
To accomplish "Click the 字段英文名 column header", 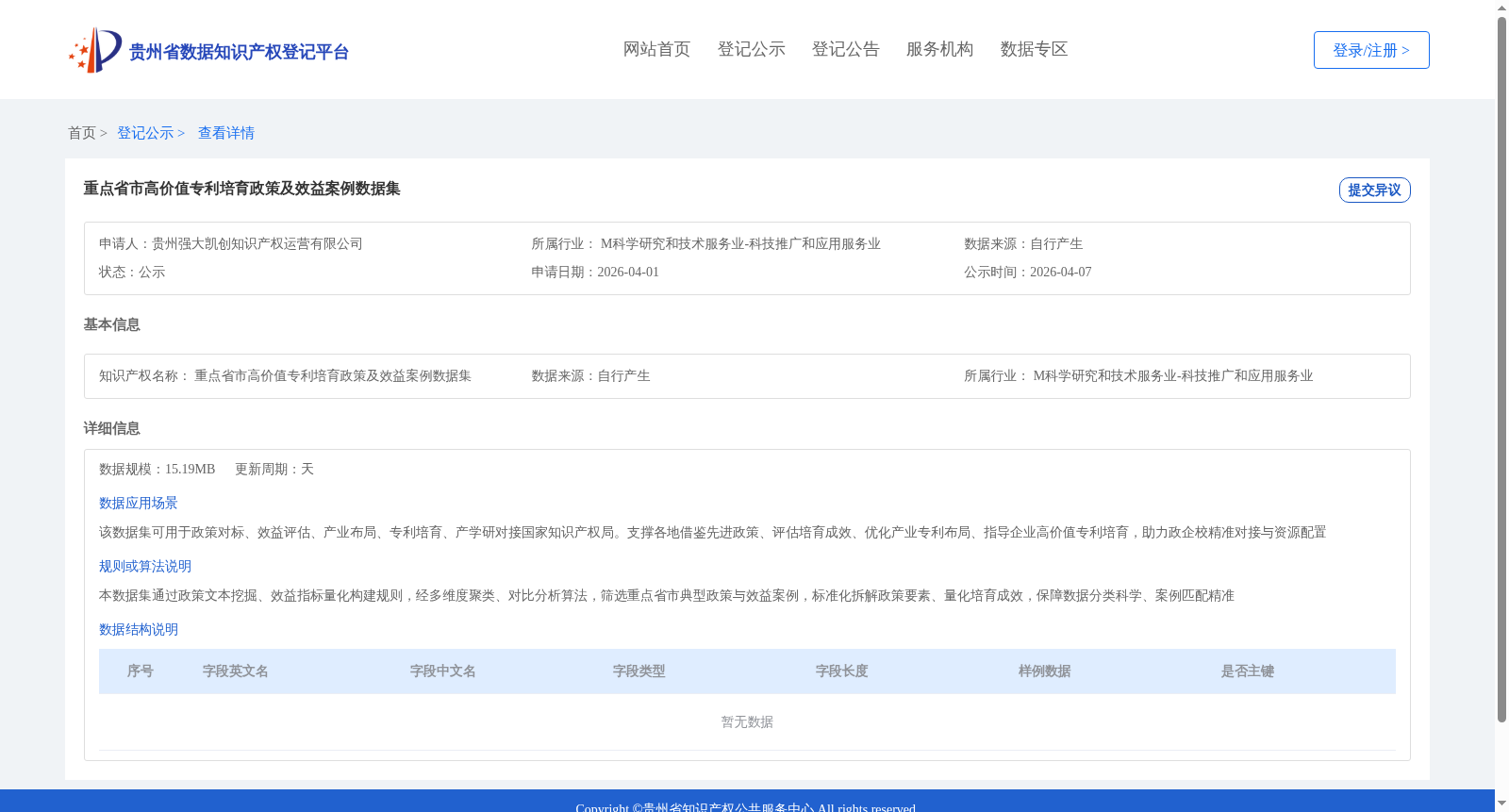I will [x=236, y=671].
